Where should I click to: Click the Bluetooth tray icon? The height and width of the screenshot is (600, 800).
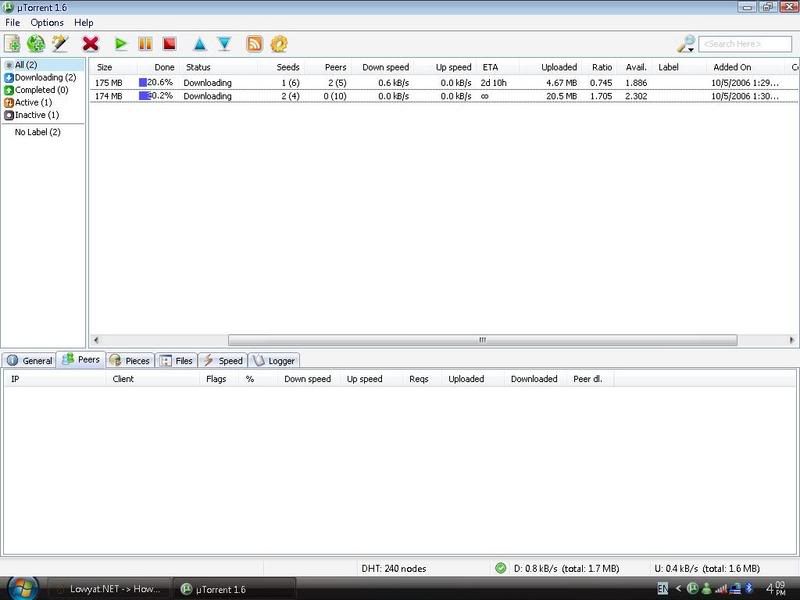[749, 588]
